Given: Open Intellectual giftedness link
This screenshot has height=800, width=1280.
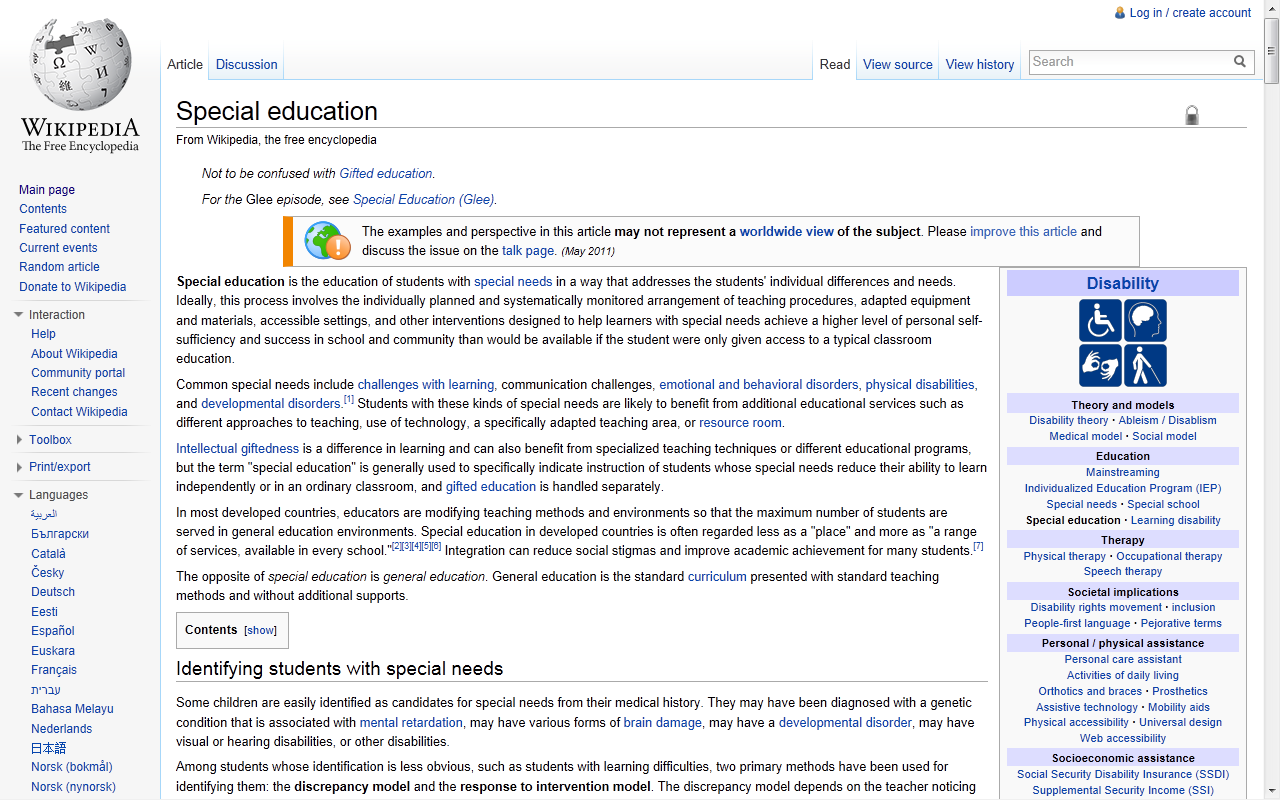Looking at the screenshot, I should click(x=237, y=449).
